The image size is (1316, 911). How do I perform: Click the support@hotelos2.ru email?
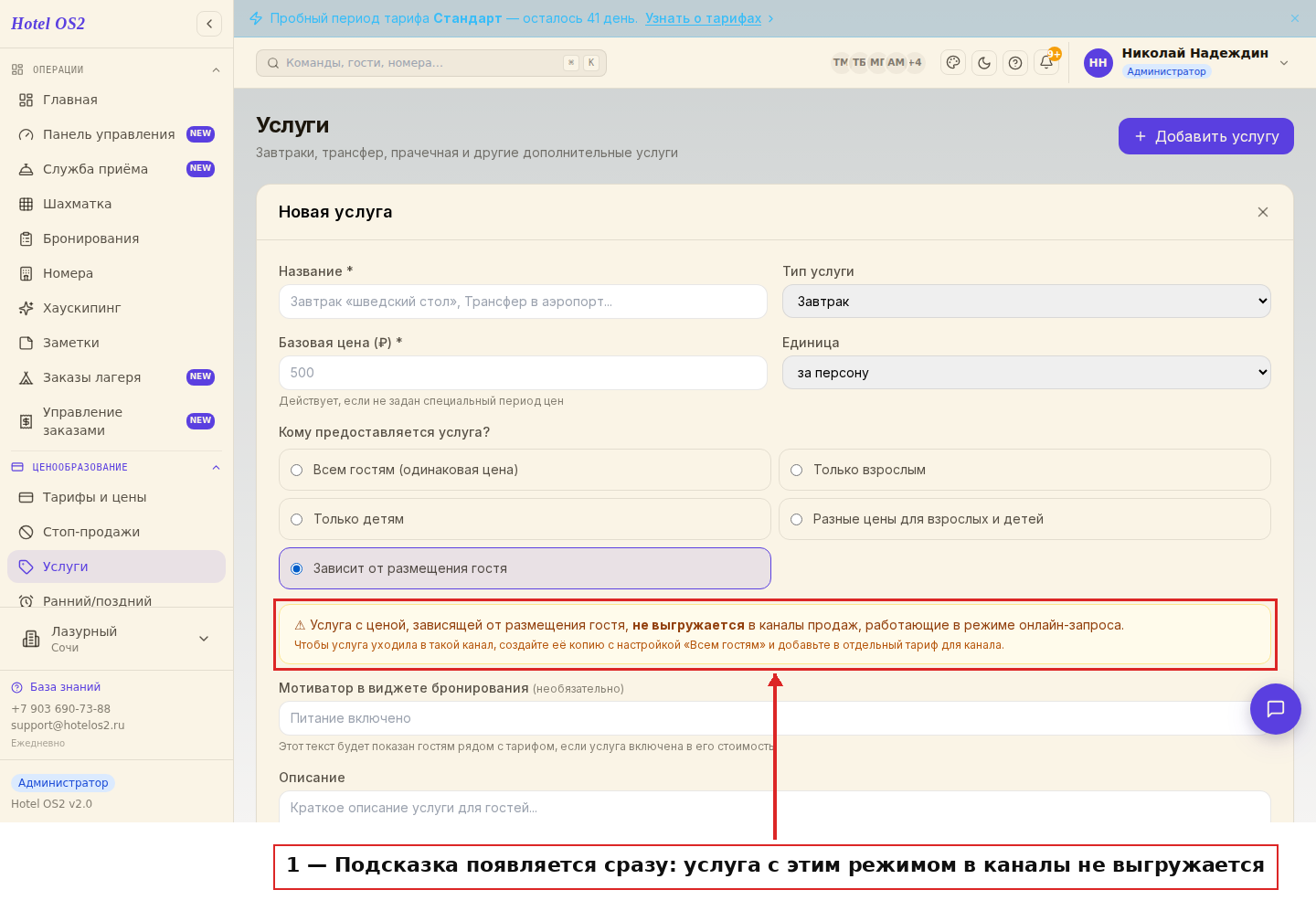[x=68, y=726]
